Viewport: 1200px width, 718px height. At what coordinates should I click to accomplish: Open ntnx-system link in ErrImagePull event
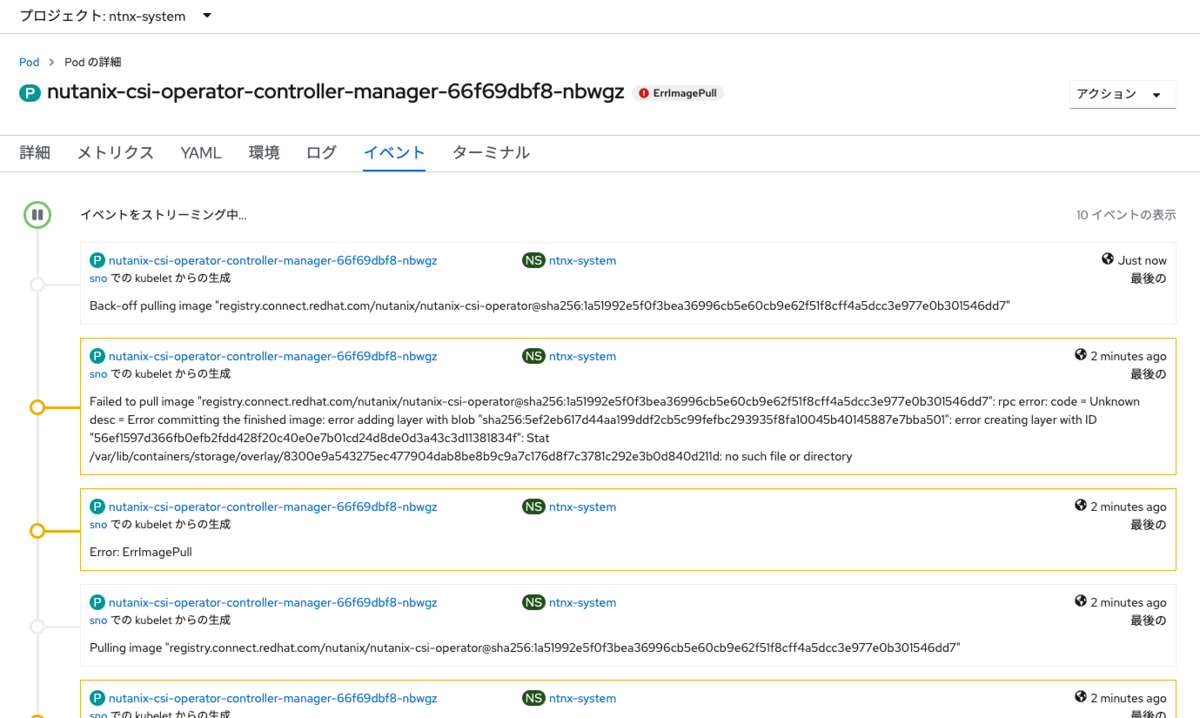click(x=582, y=507)
